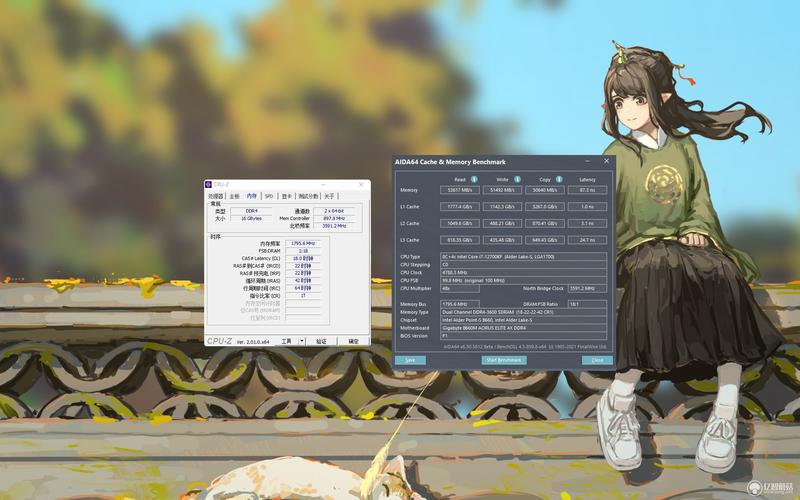Click the 内存频率 value 1795.6 MHz in CPU-Z

[x=303, y=243]
